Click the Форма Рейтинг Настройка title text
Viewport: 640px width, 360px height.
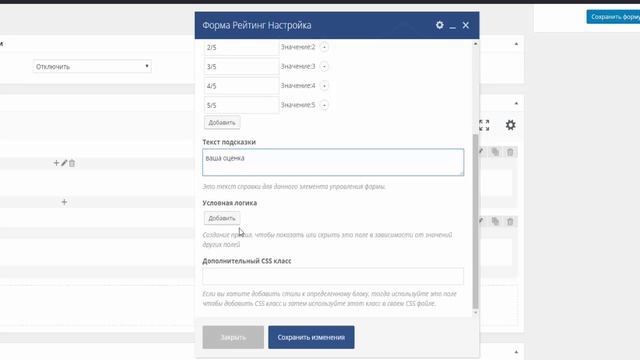257,25
